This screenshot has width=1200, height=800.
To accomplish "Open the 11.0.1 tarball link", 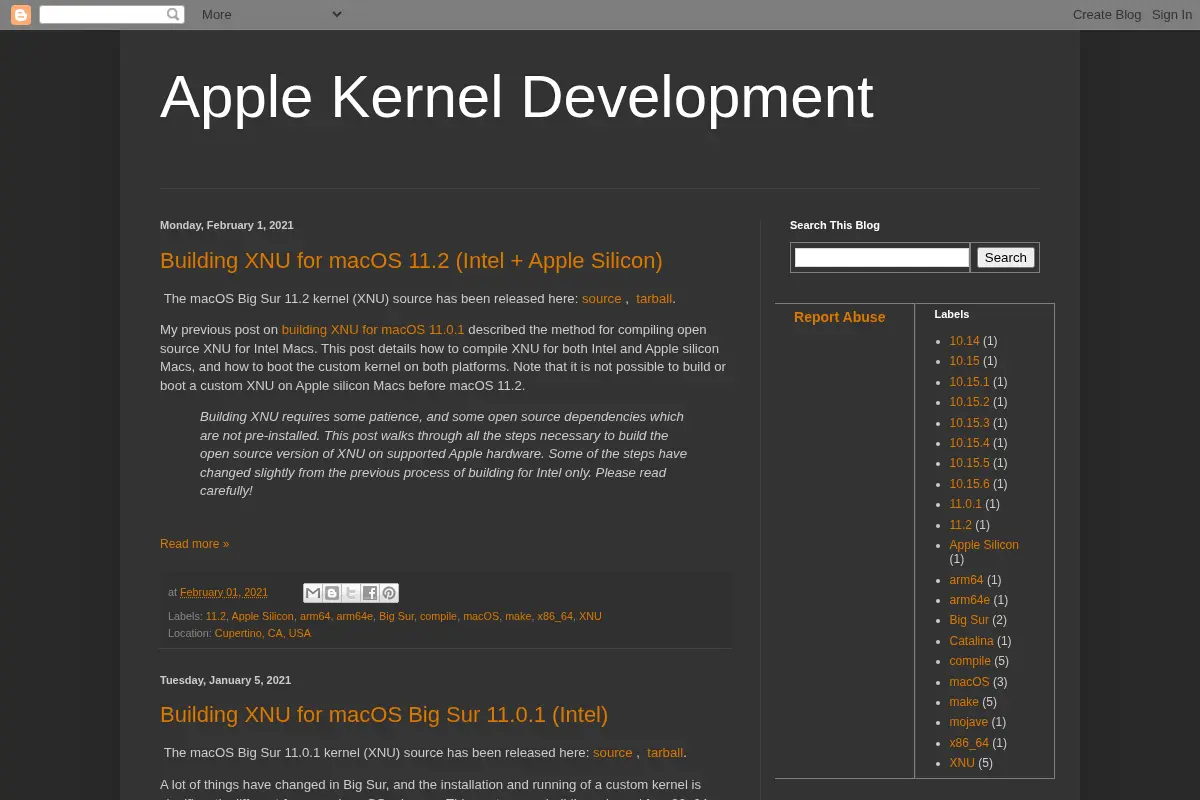I will tap(665, 752).
